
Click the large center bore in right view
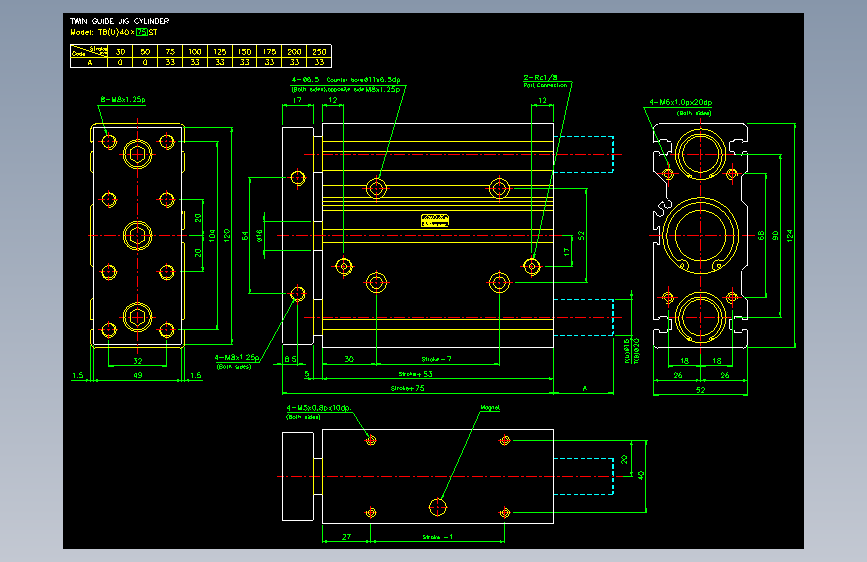pyautogui.click(x=701, y=236)
